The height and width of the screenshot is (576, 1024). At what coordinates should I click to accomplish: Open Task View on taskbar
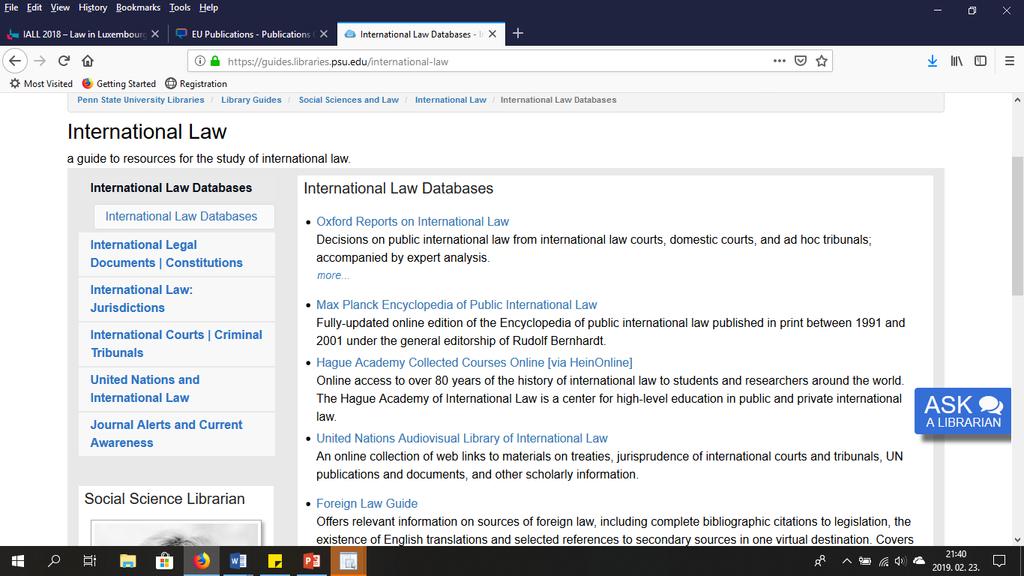click(89, 561)
